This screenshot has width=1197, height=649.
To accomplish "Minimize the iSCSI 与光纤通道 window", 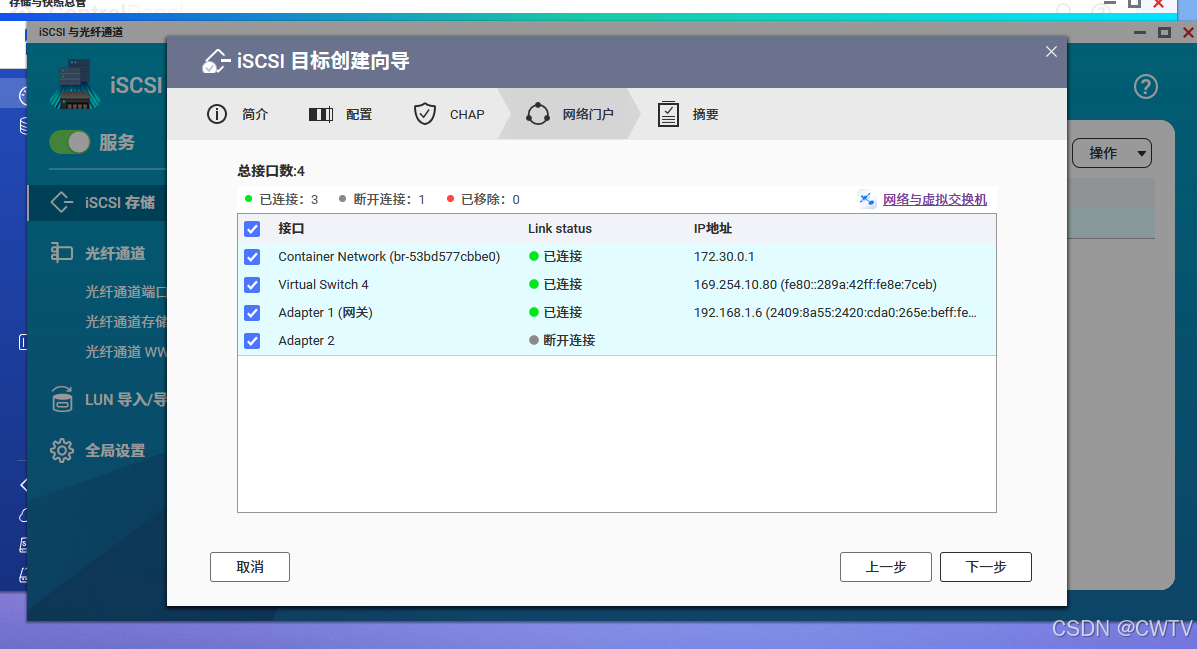I will coord(1140,32).
